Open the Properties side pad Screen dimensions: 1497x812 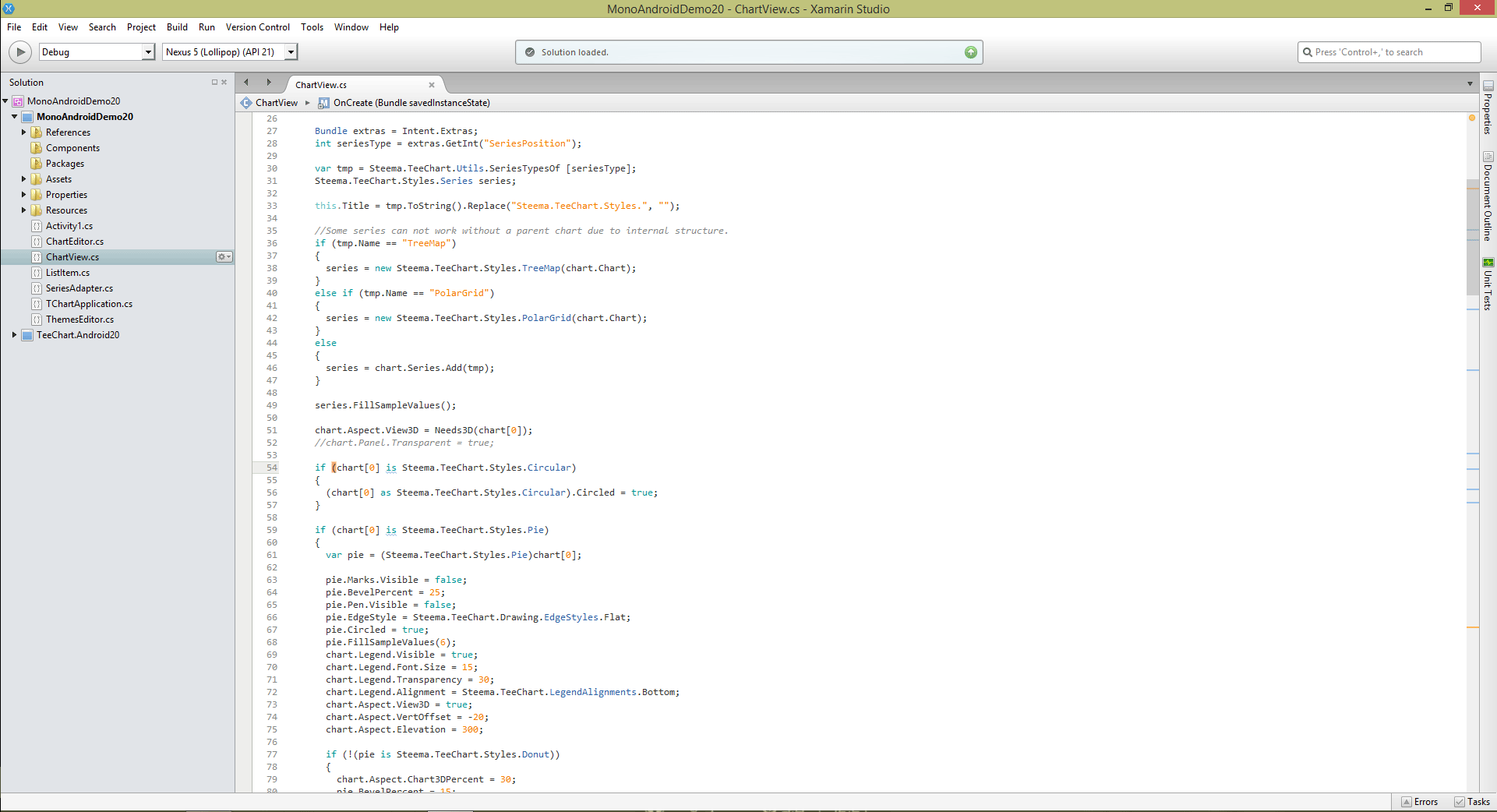click(1488, 108)
